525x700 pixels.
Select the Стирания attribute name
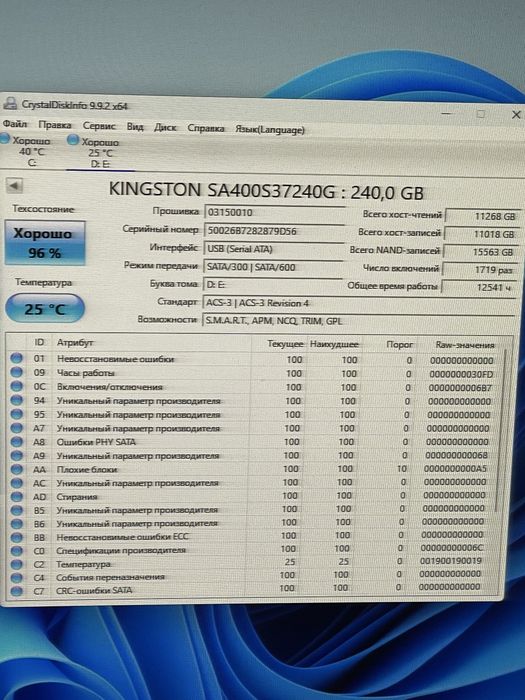pos(77,496)
